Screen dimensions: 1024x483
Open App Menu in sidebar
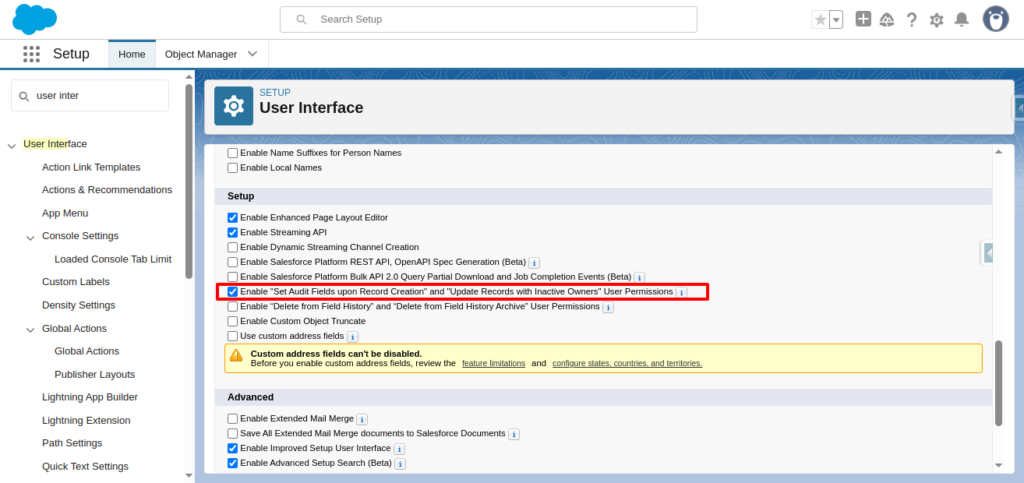[x=65, y=213]
